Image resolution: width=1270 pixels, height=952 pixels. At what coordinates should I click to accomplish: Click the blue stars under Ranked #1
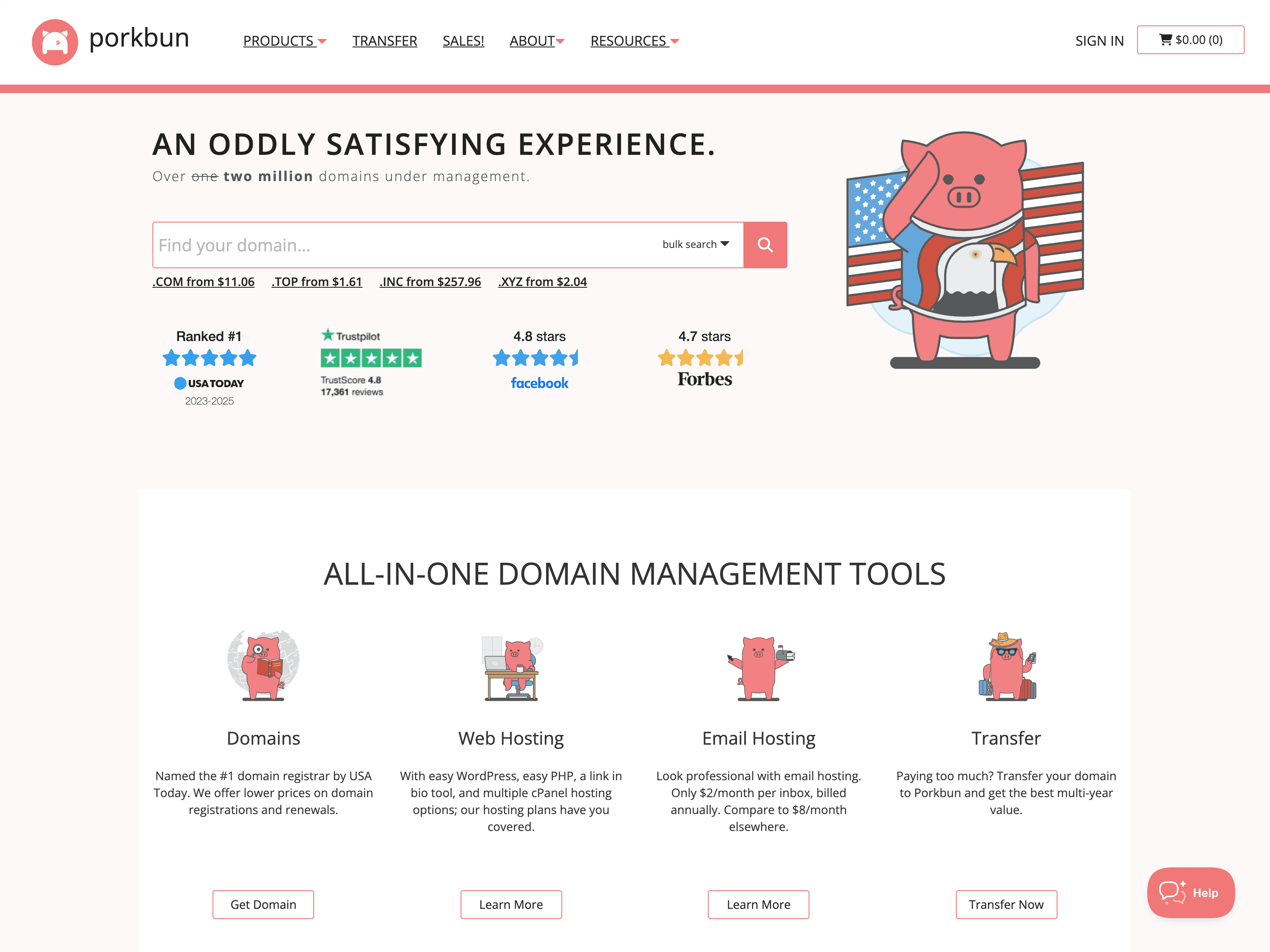click(x=209, y=358)
